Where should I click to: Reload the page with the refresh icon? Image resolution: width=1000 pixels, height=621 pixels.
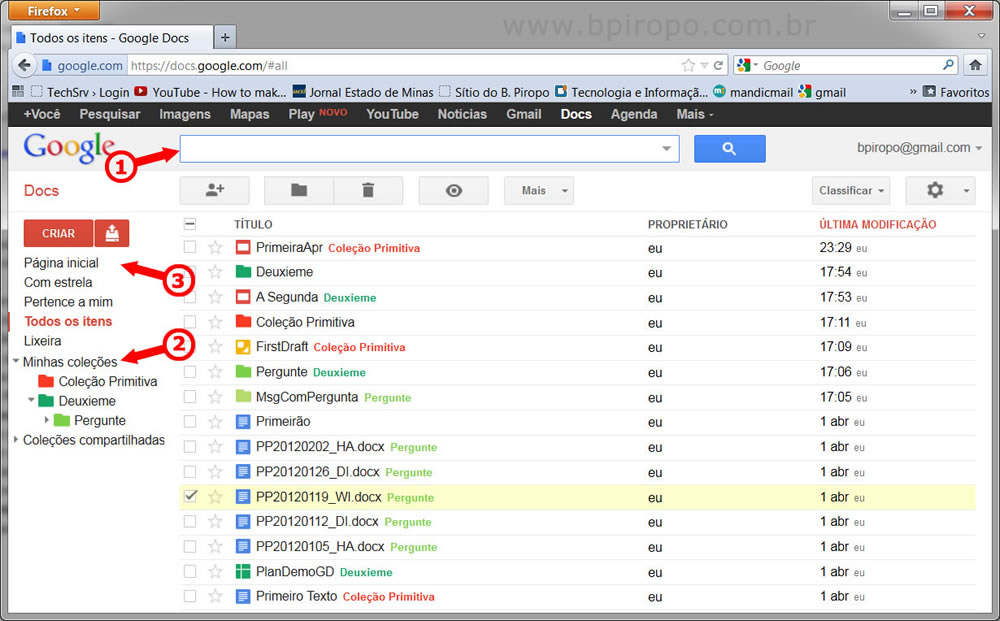[718, 65]
